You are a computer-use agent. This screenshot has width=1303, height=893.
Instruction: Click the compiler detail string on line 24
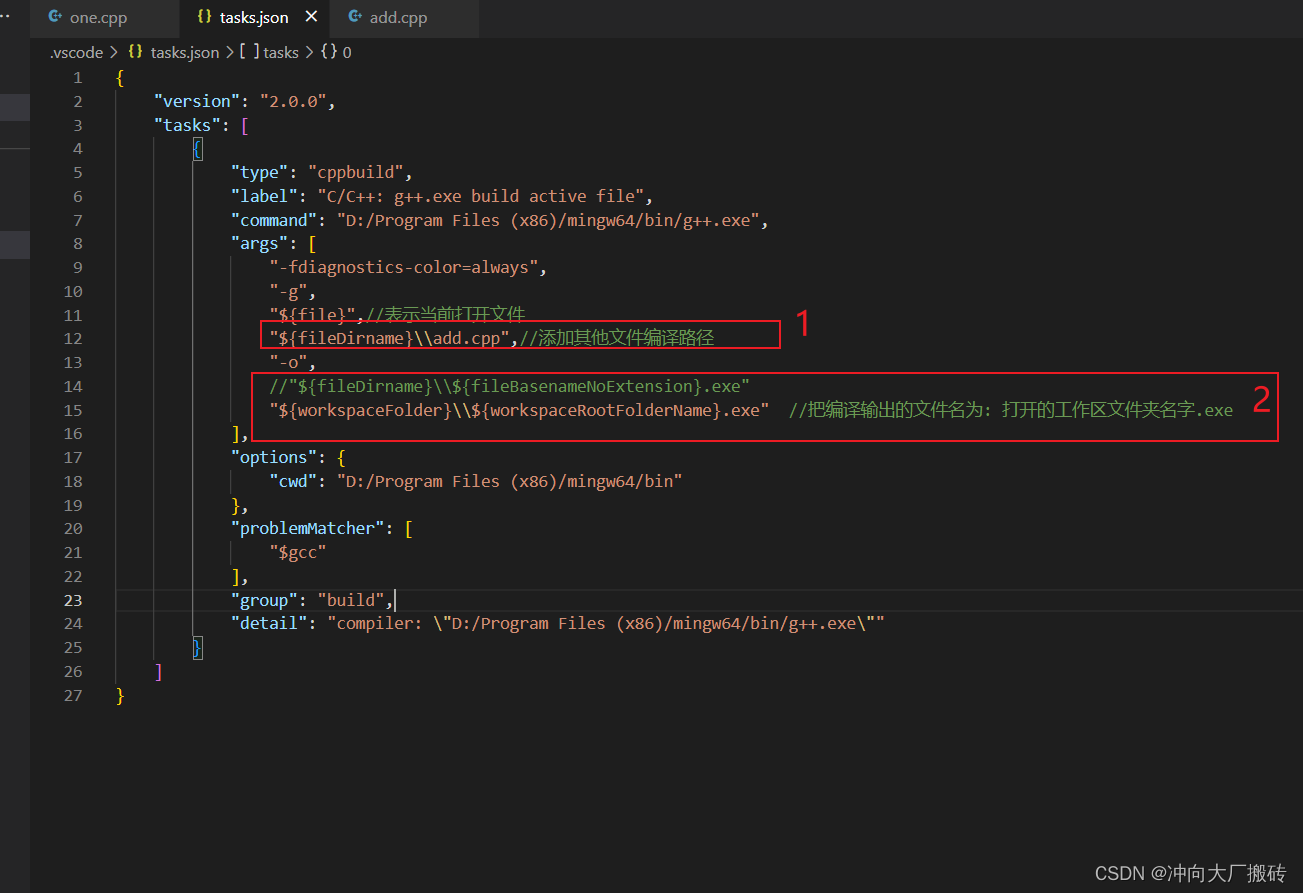[605, 623]
